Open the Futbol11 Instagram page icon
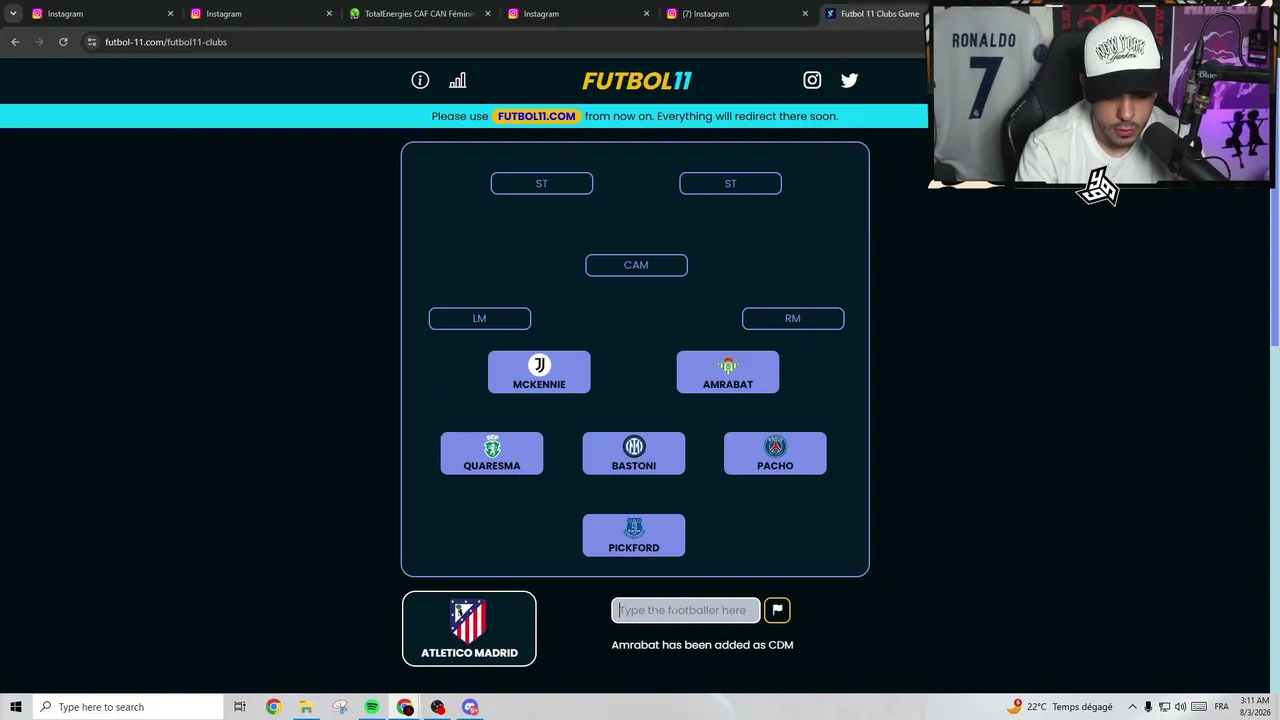The image size is (1280, 720). 812,80
